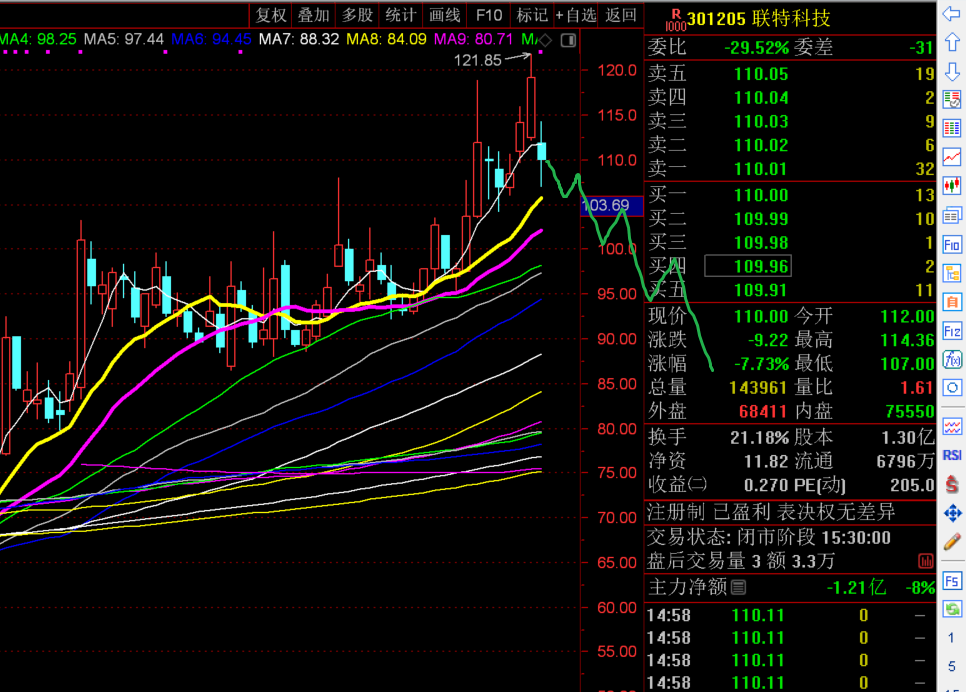Viewport: 966px width, 692px height.
Task: Click the F10 company info sidebar icon
Action: click(x=952, y=245)
